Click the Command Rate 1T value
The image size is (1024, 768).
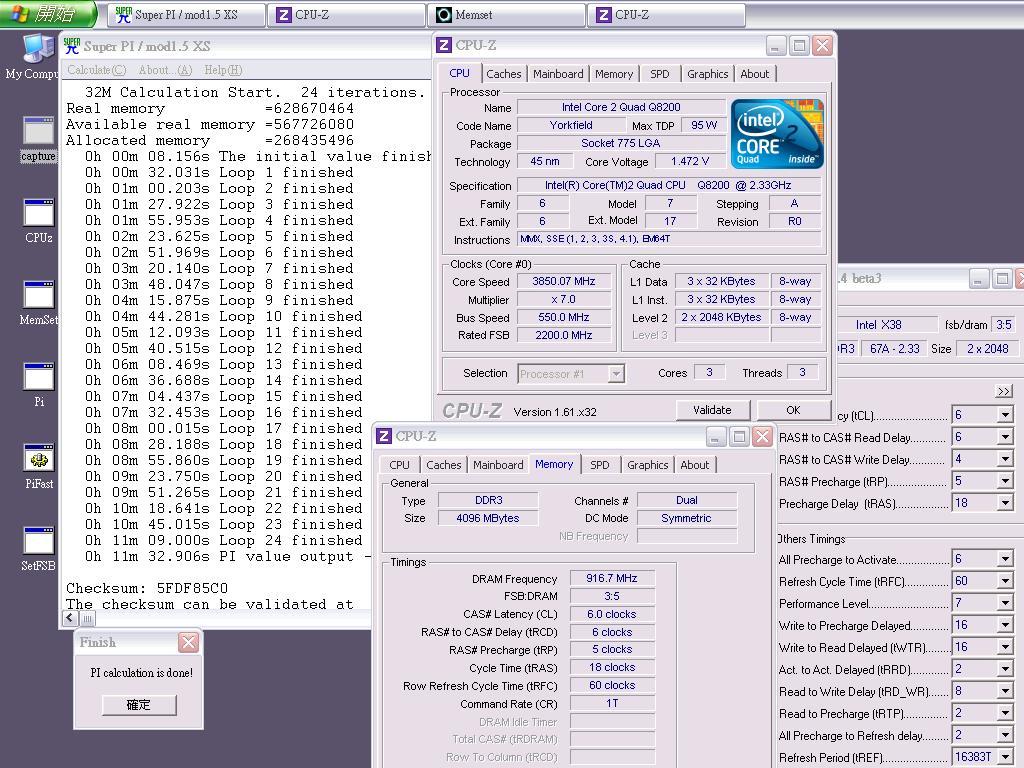pyautogui.click(x=611, y=703)
